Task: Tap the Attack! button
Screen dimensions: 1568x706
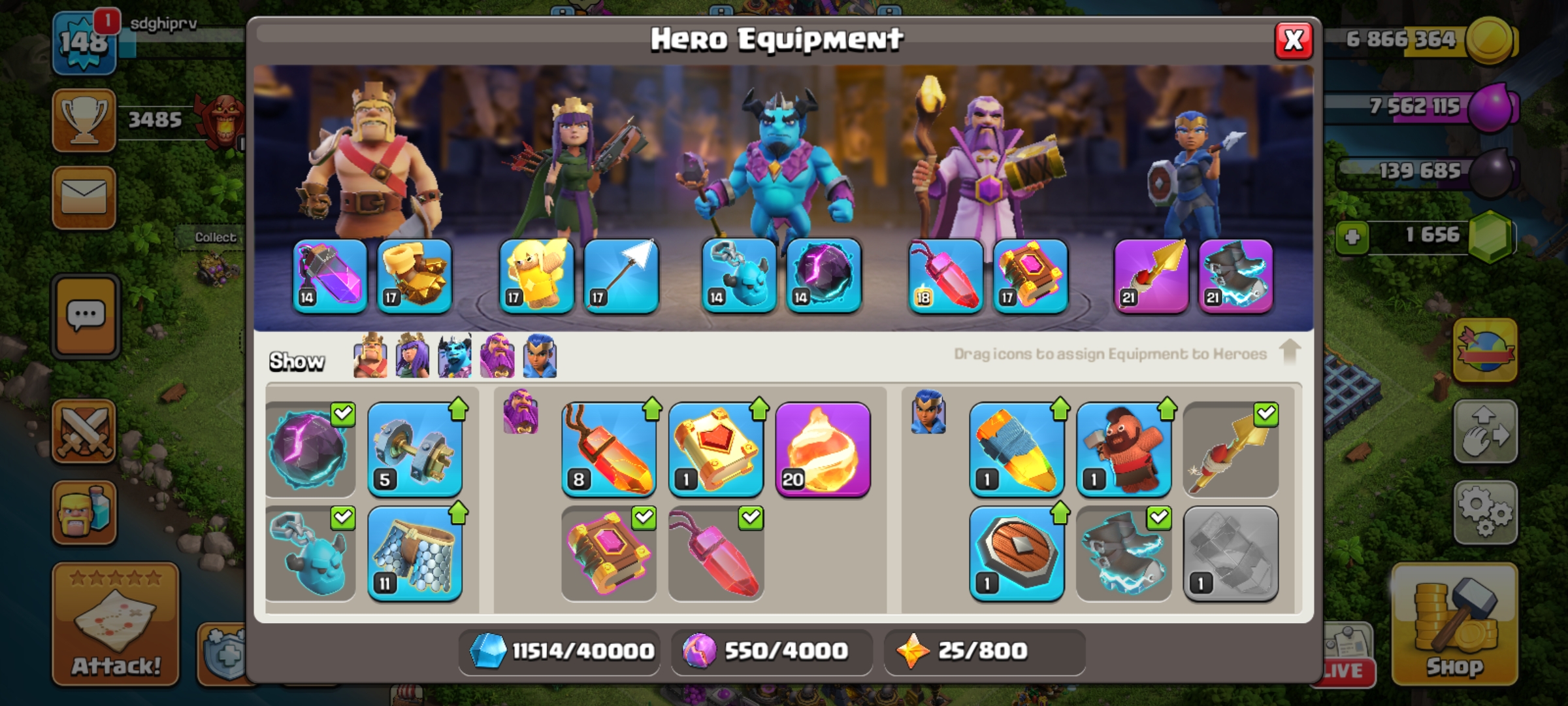Action: click(x=116, y=624)
